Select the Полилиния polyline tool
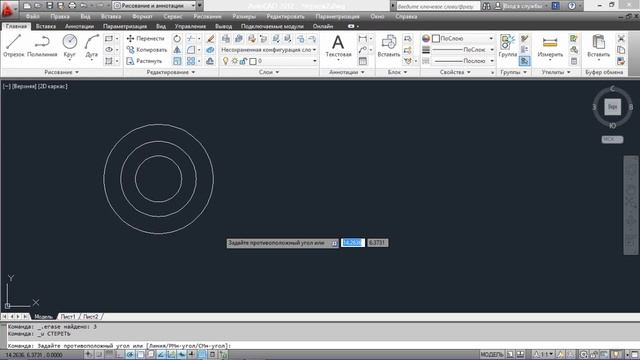Image resolution: width=640 pixels, height=360 pixels. coord(42,46)
